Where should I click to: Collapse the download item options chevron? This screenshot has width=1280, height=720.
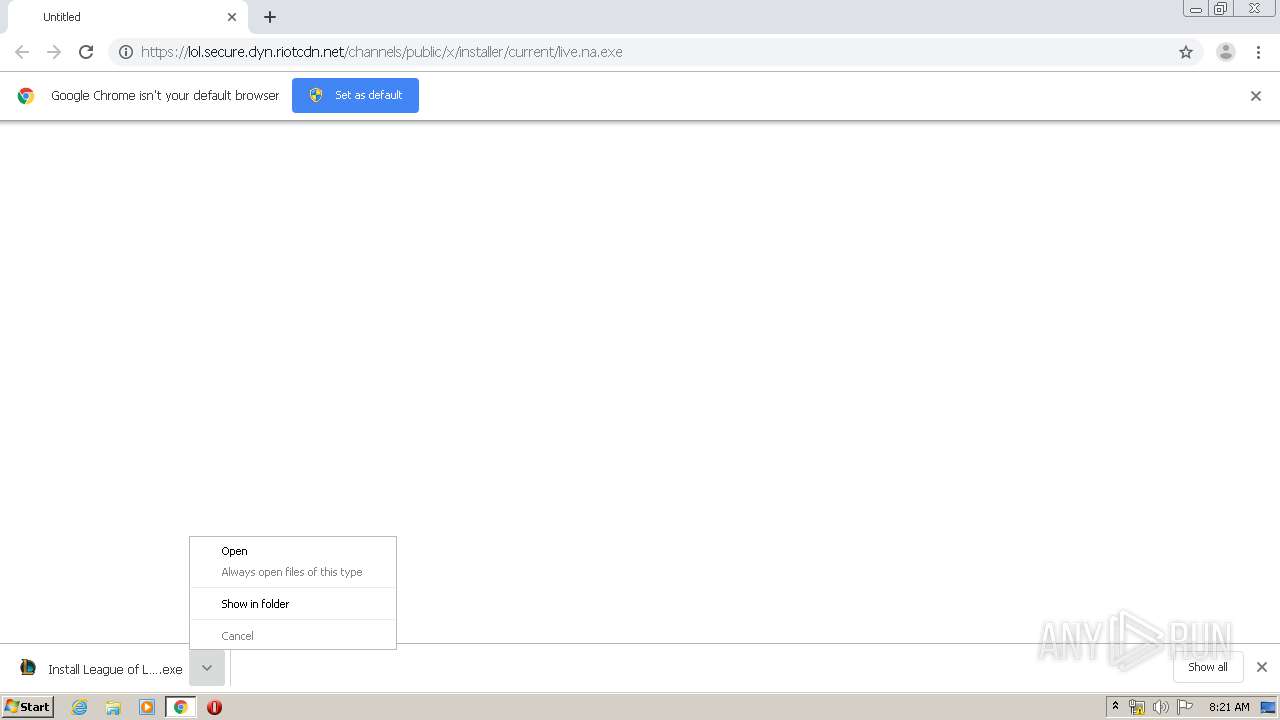coord(207,668)
